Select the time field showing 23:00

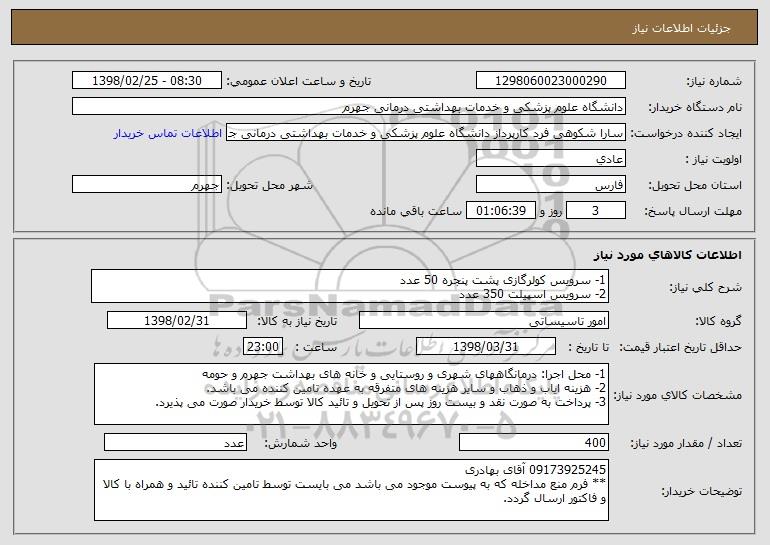tap(263, 347)
